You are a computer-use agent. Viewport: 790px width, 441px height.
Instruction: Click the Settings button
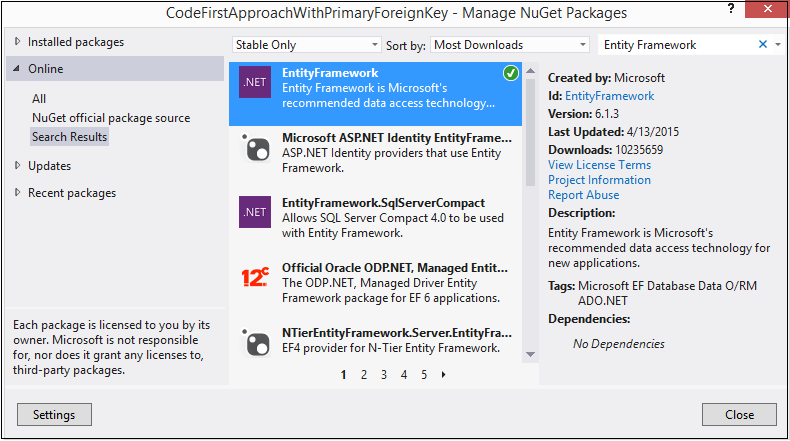pos(55,414)
